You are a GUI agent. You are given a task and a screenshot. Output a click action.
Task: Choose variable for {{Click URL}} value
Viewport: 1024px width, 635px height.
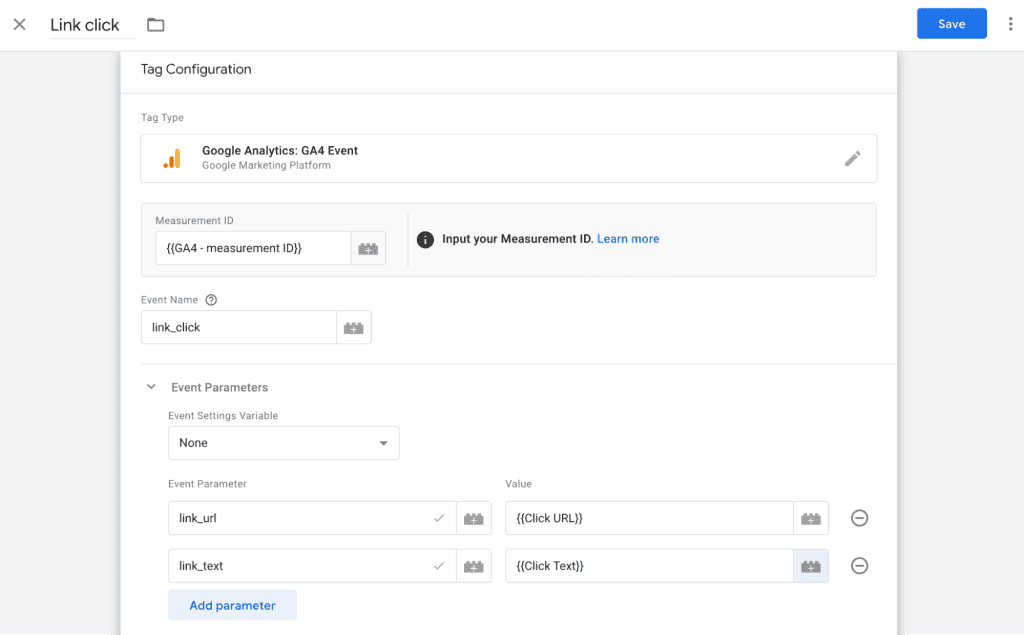811,518
